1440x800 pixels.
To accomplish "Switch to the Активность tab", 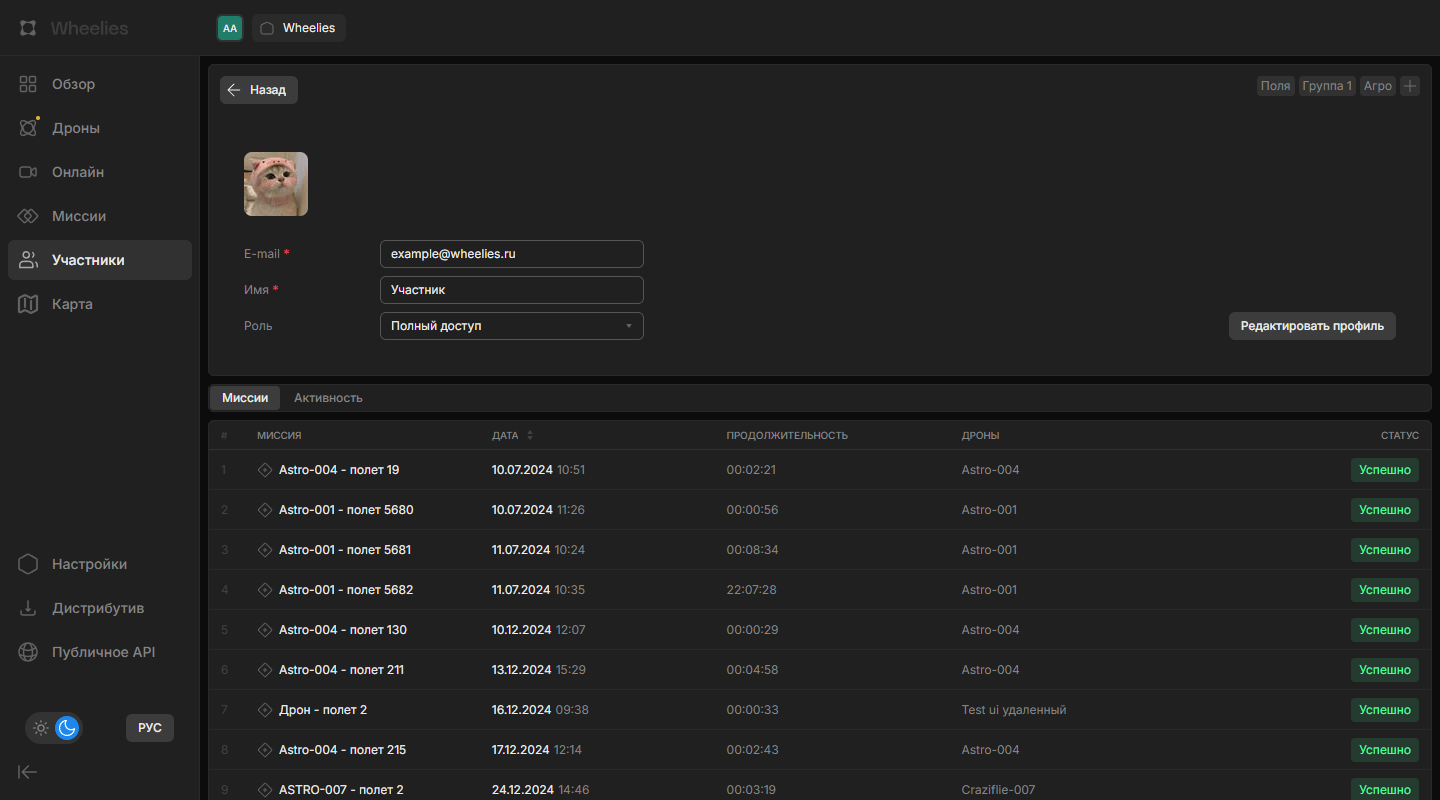I will [328, 398].
